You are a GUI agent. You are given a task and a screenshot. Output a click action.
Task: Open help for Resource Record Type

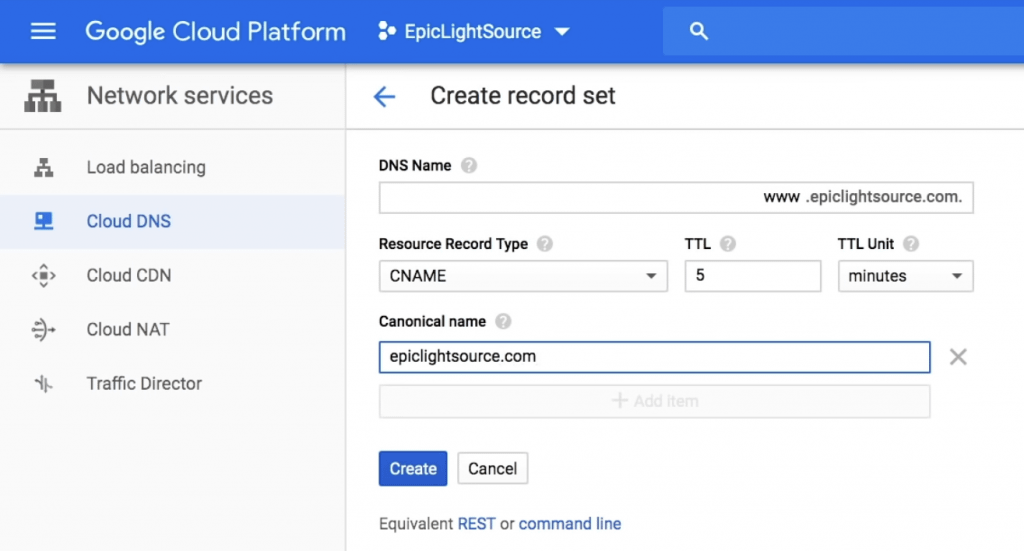pyautogui.click(x=544, y=244)
